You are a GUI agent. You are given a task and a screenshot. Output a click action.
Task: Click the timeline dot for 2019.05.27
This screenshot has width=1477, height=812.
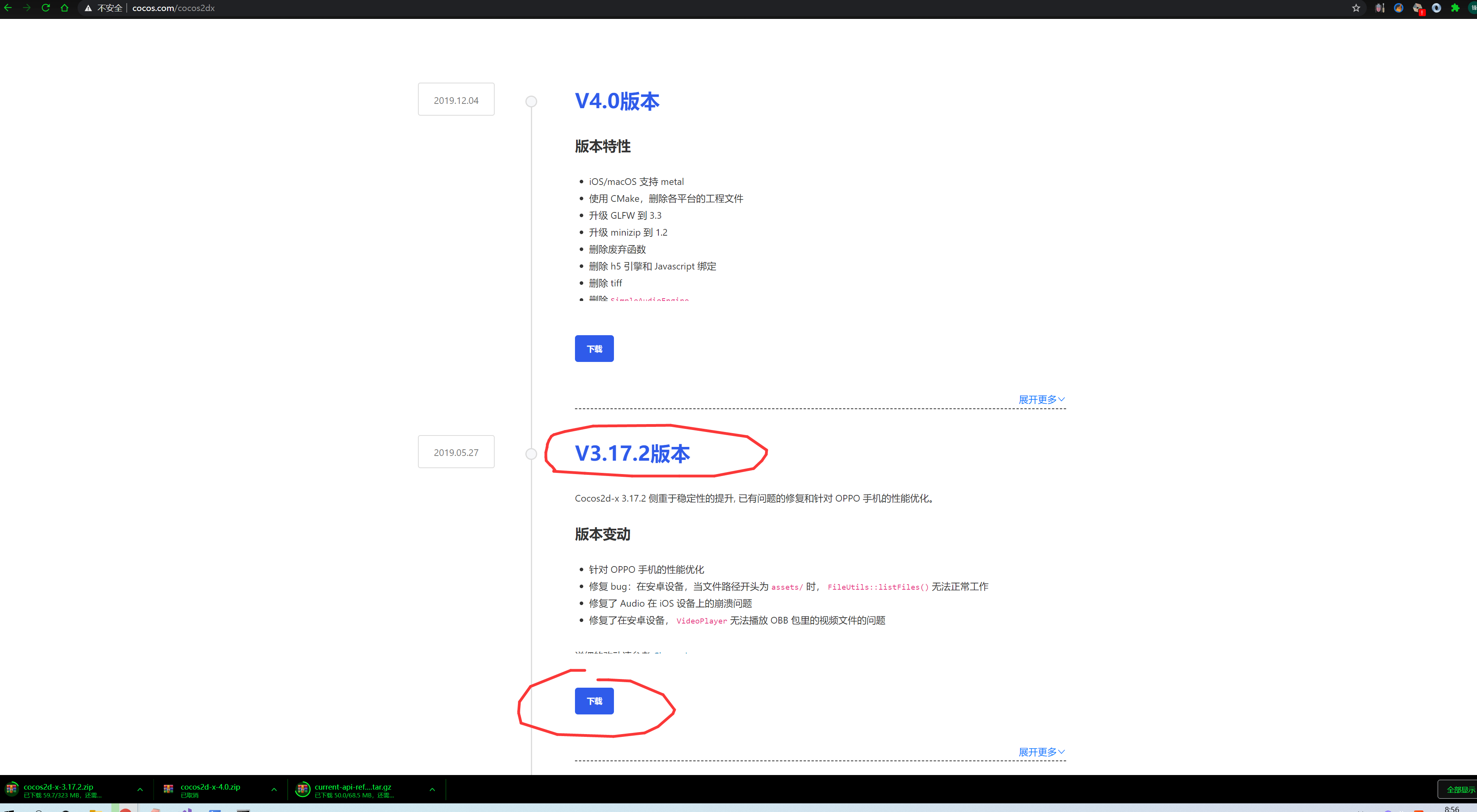532,454
